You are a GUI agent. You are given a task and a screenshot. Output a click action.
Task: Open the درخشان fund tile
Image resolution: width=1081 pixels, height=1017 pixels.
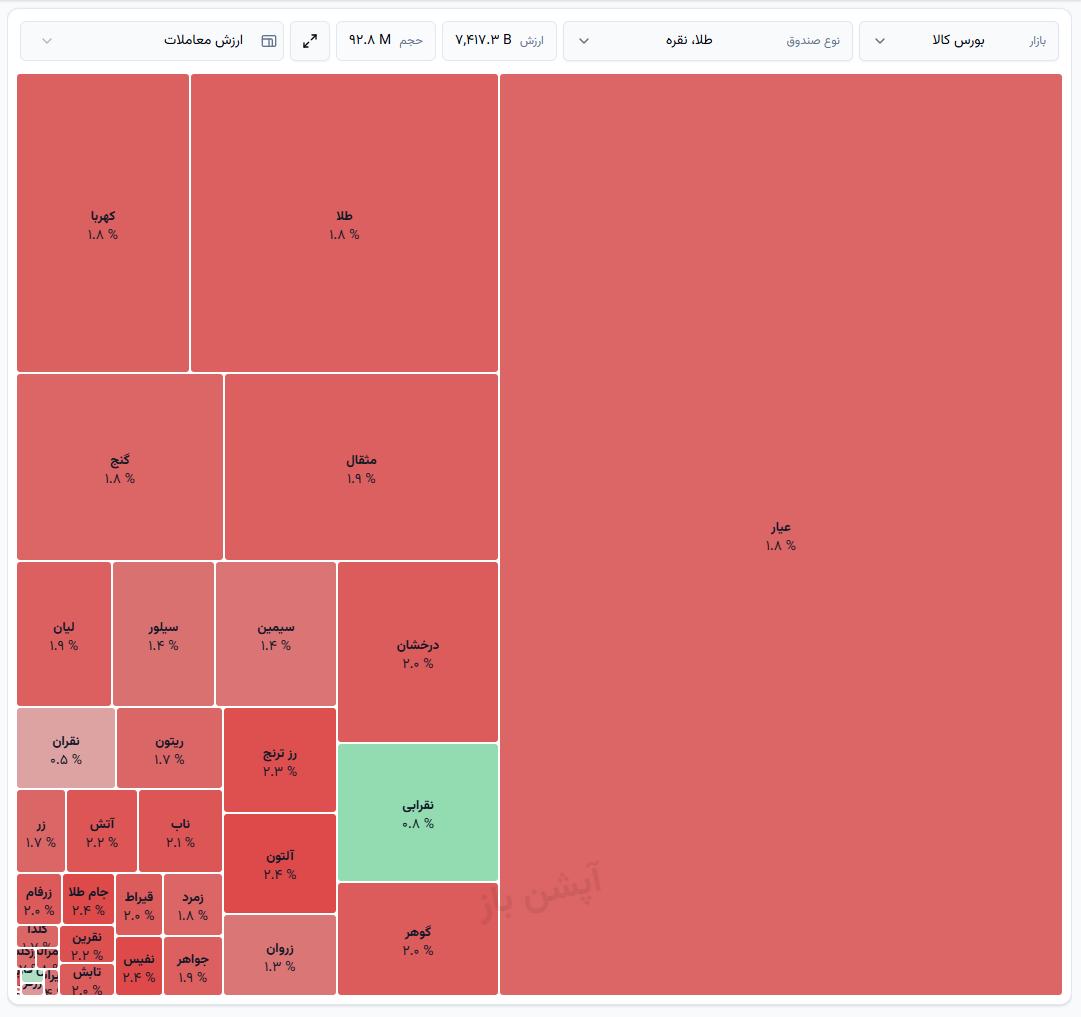(418, 652)
